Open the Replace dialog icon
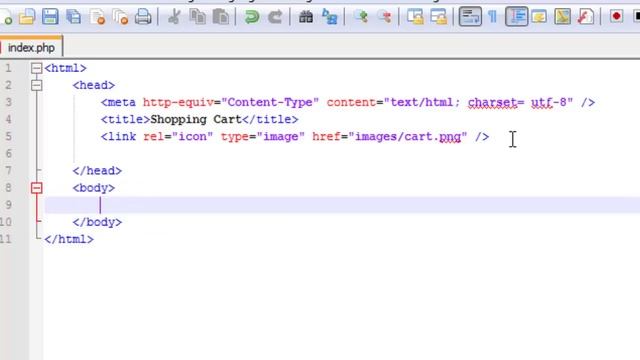Screen dimensions: 640x360 (x=329, y=17)
